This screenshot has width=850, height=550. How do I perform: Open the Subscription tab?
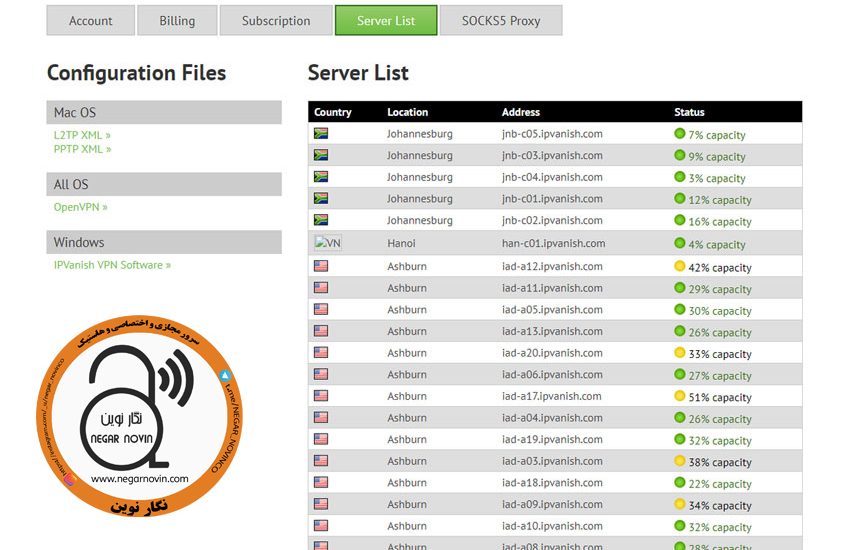(276, 21)
